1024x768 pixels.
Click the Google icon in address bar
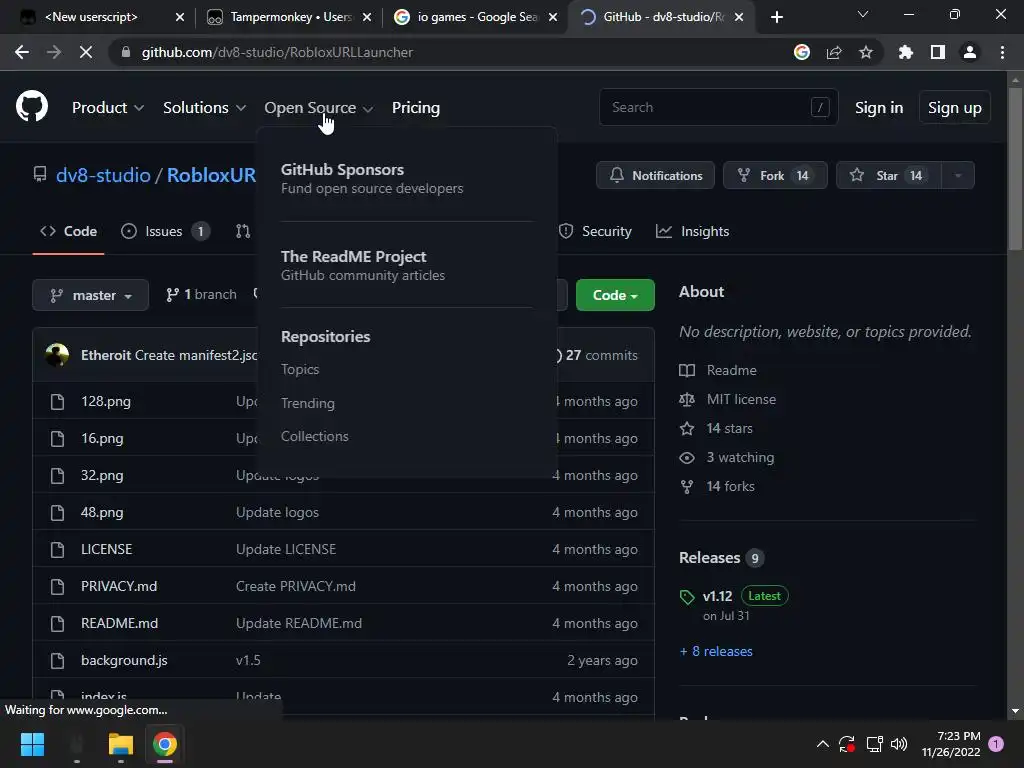pyautogui.click(x=802, y=52)
